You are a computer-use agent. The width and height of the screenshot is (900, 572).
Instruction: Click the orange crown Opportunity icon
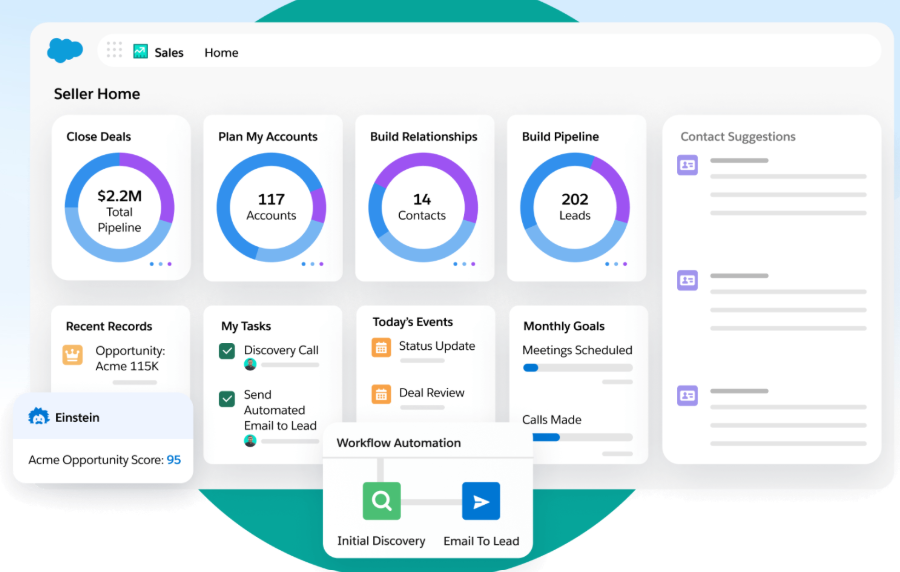[x=73, y=355]
